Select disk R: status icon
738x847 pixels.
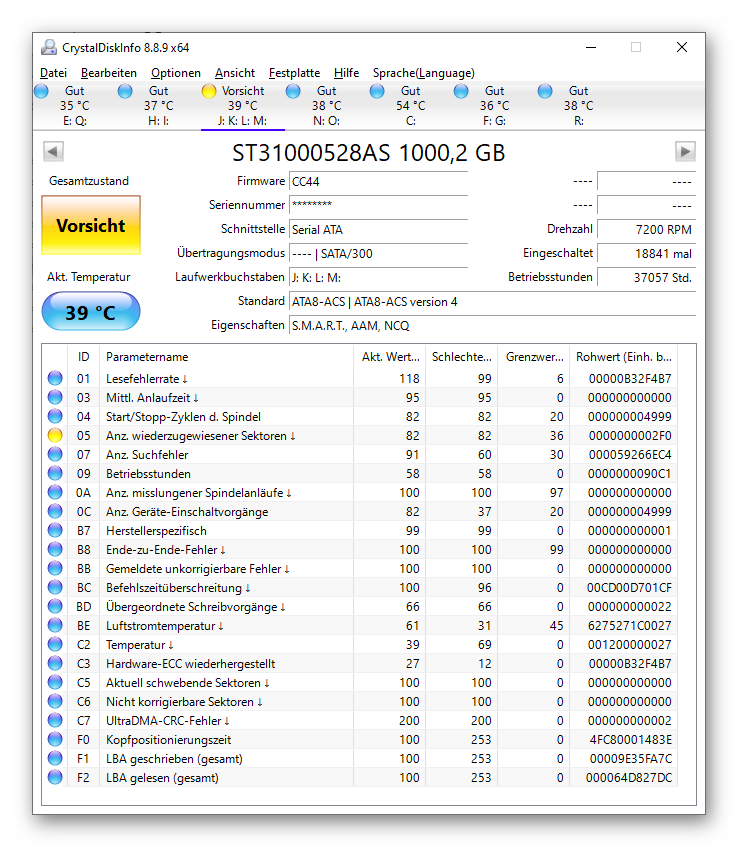[x=545, y=91]
